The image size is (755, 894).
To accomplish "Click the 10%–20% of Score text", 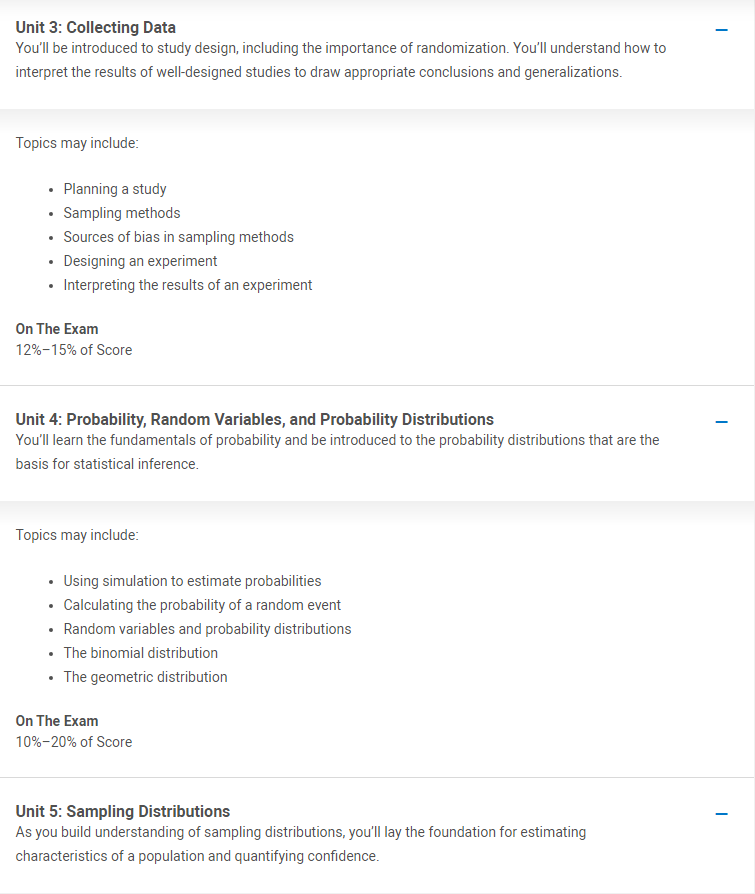I will pyautogui.click(x=74, y=742).
